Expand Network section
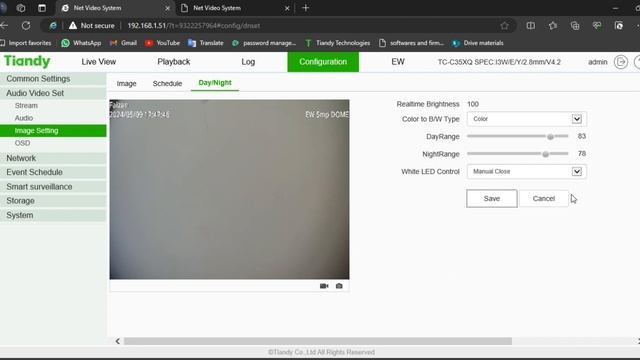This screenshot has width=640, height=360. (x=53, y=158)
